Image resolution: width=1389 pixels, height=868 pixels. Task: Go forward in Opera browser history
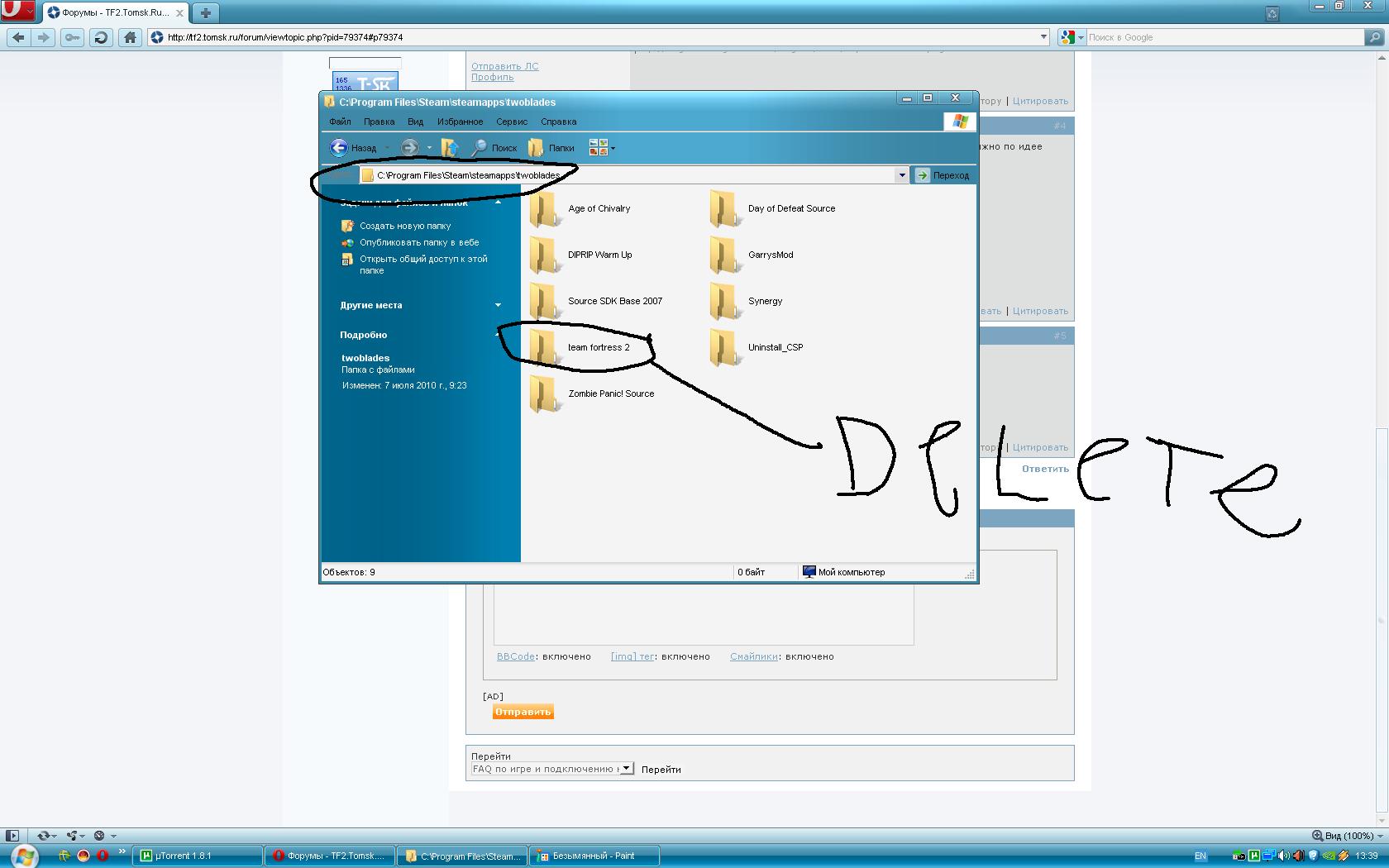44,37
